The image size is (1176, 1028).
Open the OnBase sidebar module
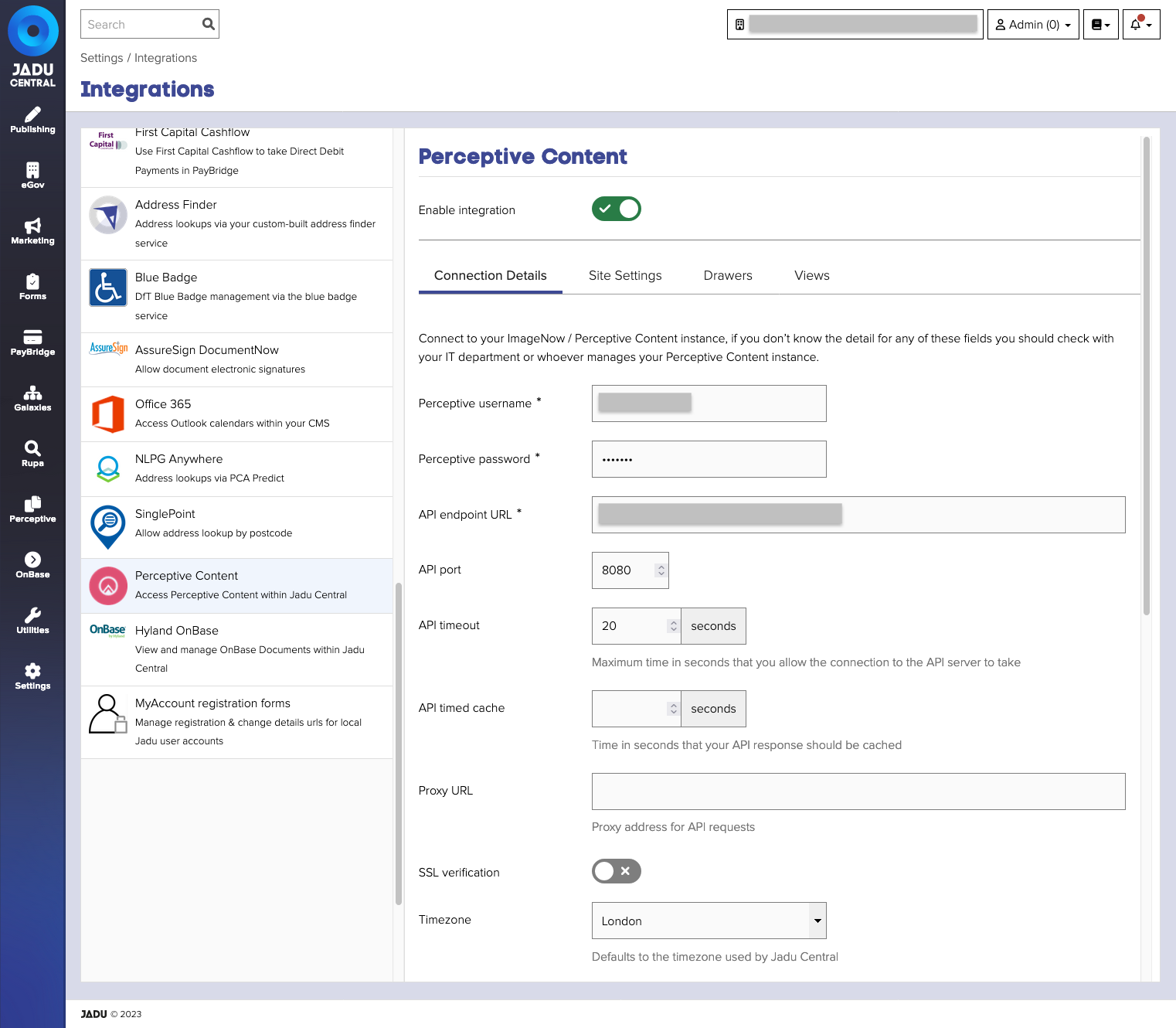32,565
